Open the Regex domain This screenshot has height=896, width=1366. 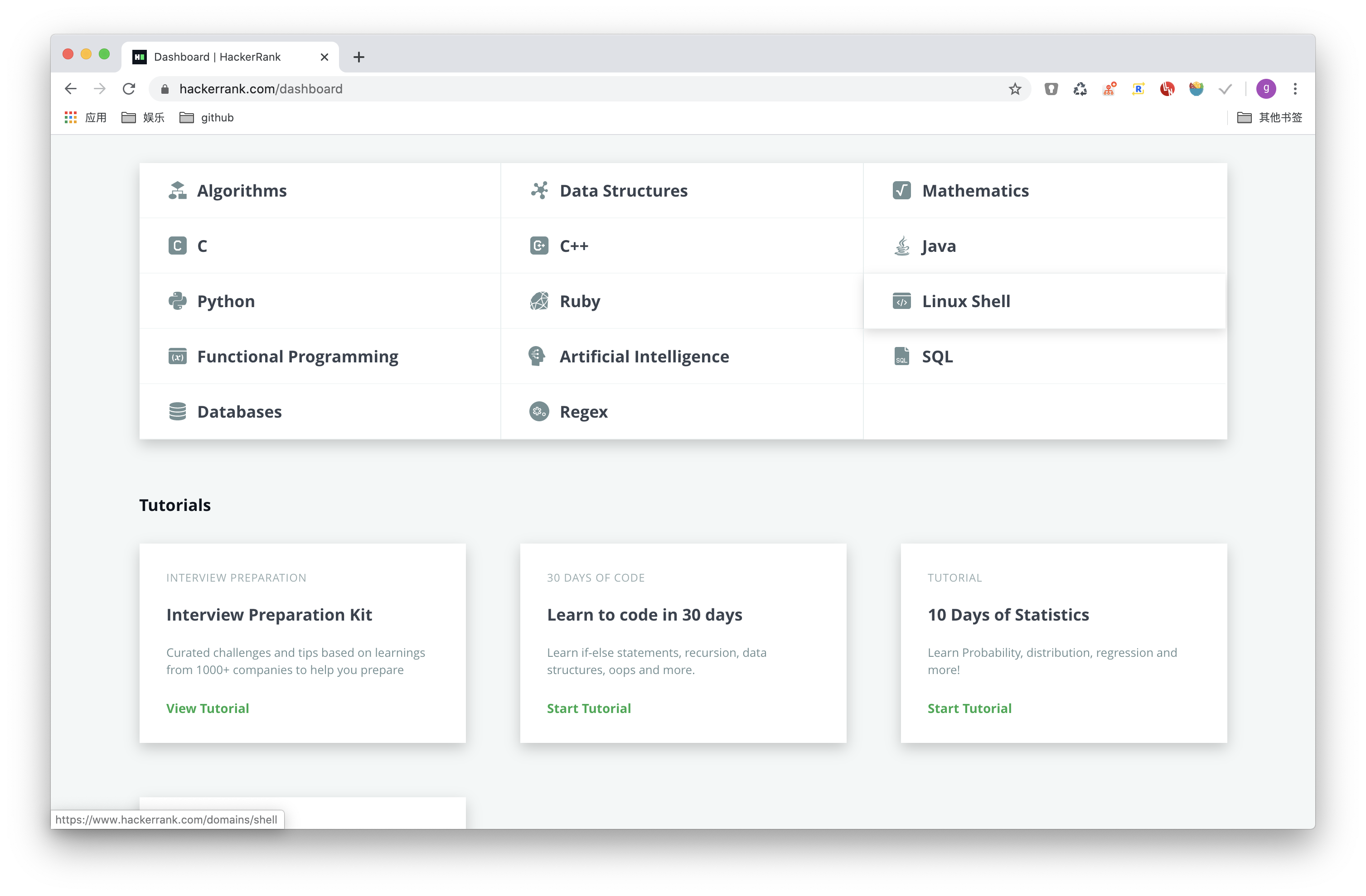click(x=682, y=411)
